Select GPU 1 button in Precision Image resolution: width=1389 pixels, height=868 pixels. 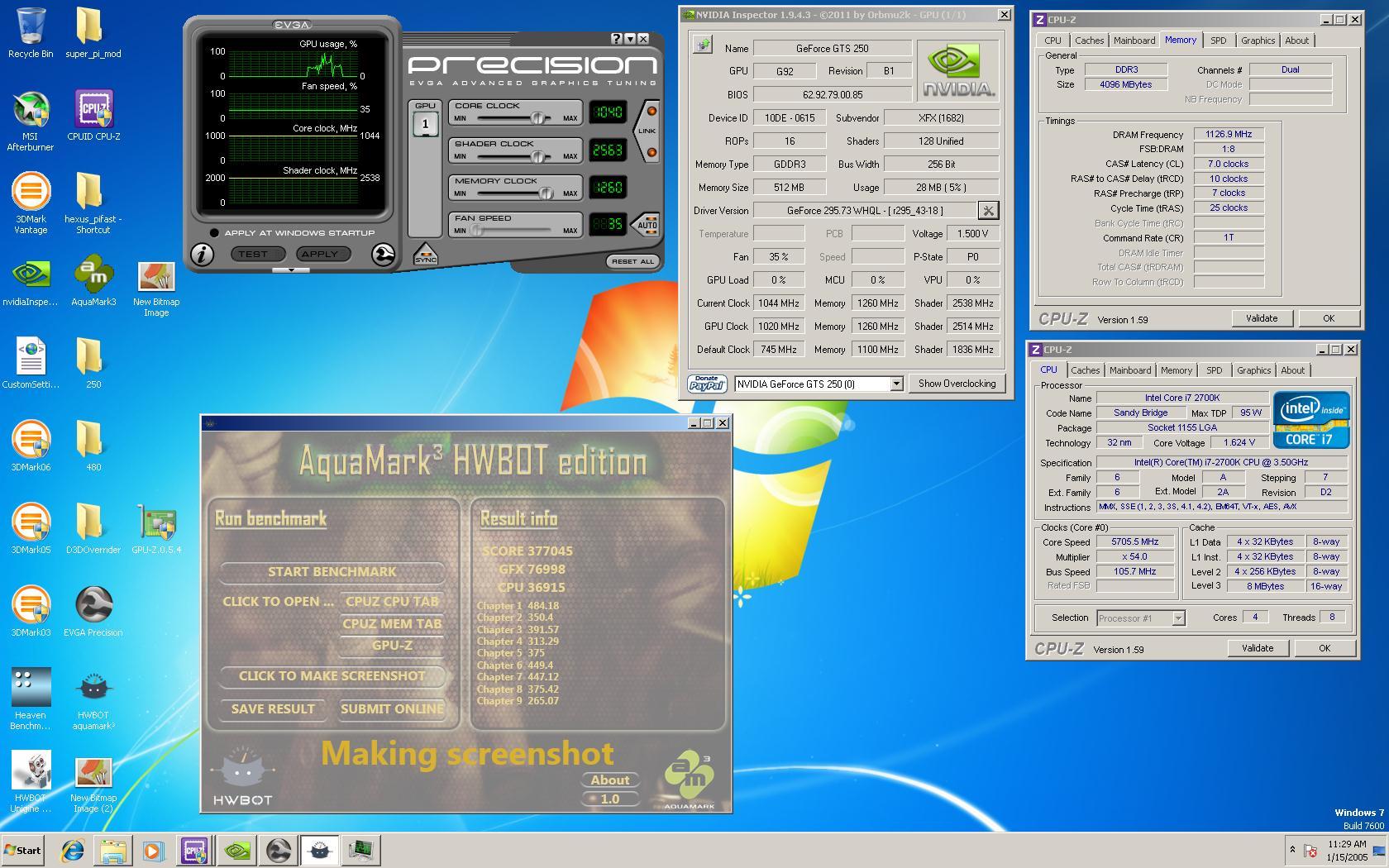[425, 124]
